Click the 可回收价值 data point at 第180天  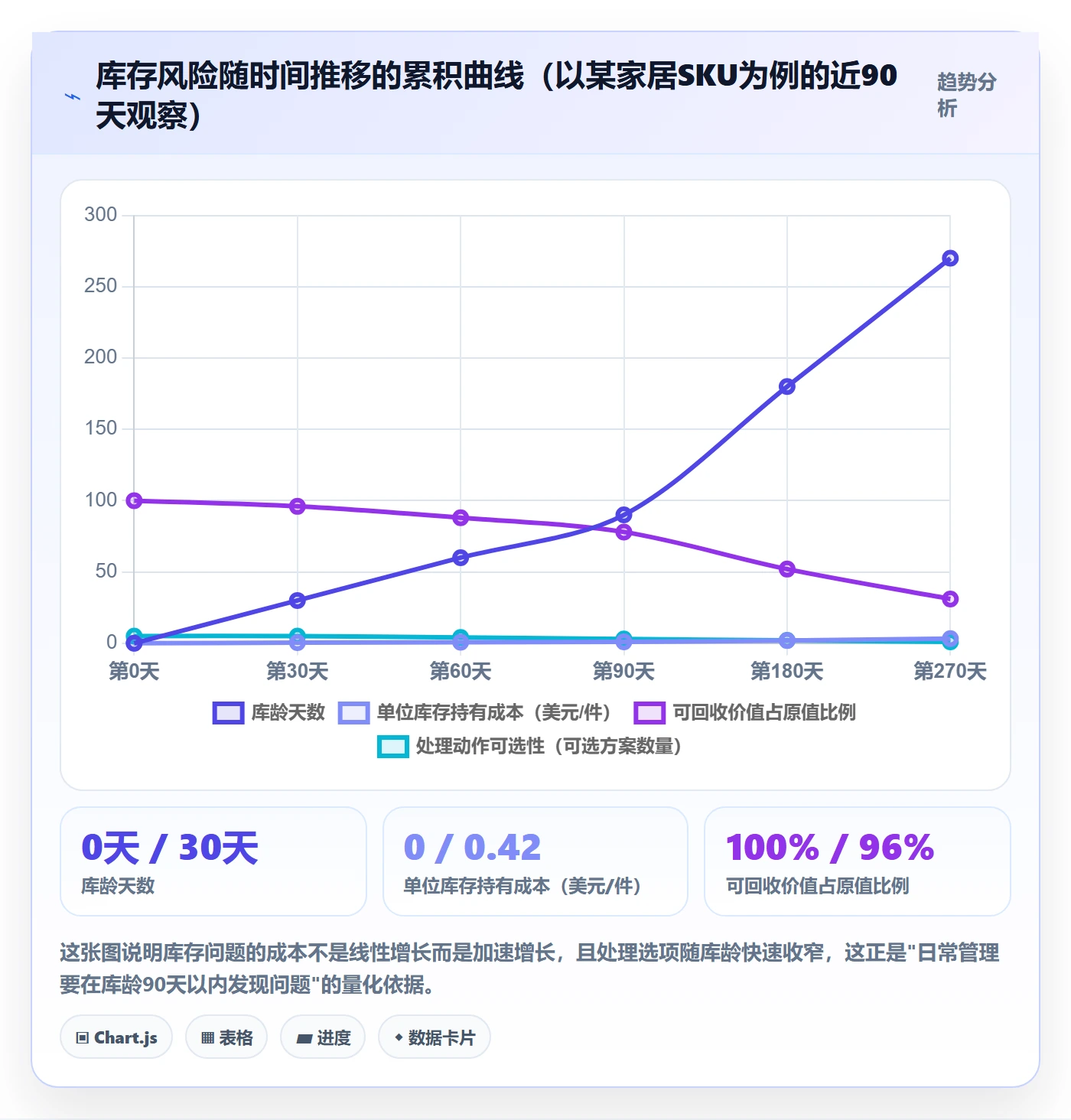point(787,569)
